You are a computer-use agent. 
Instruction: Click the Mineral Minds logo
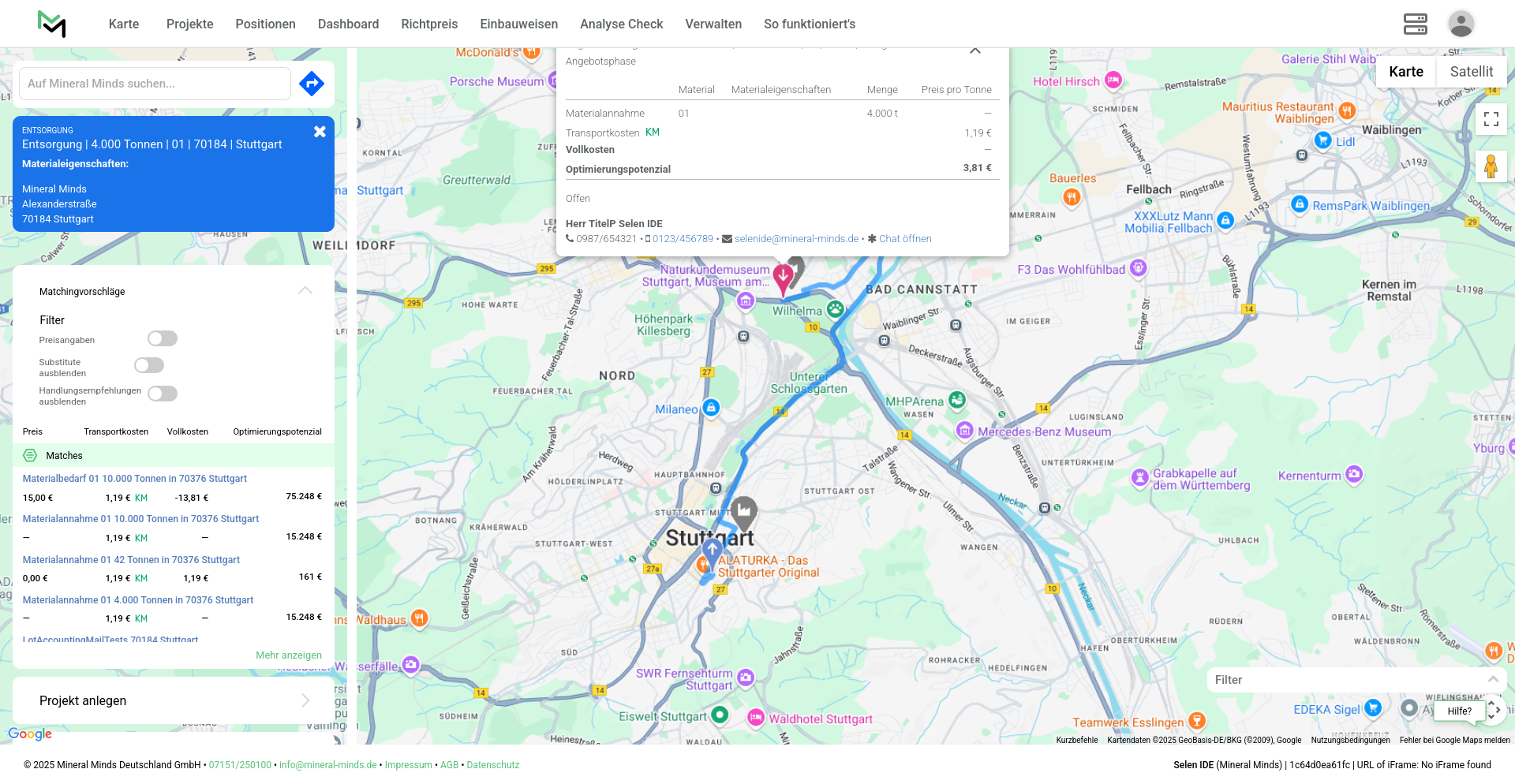pyautogui.click(x=52, y=24)
